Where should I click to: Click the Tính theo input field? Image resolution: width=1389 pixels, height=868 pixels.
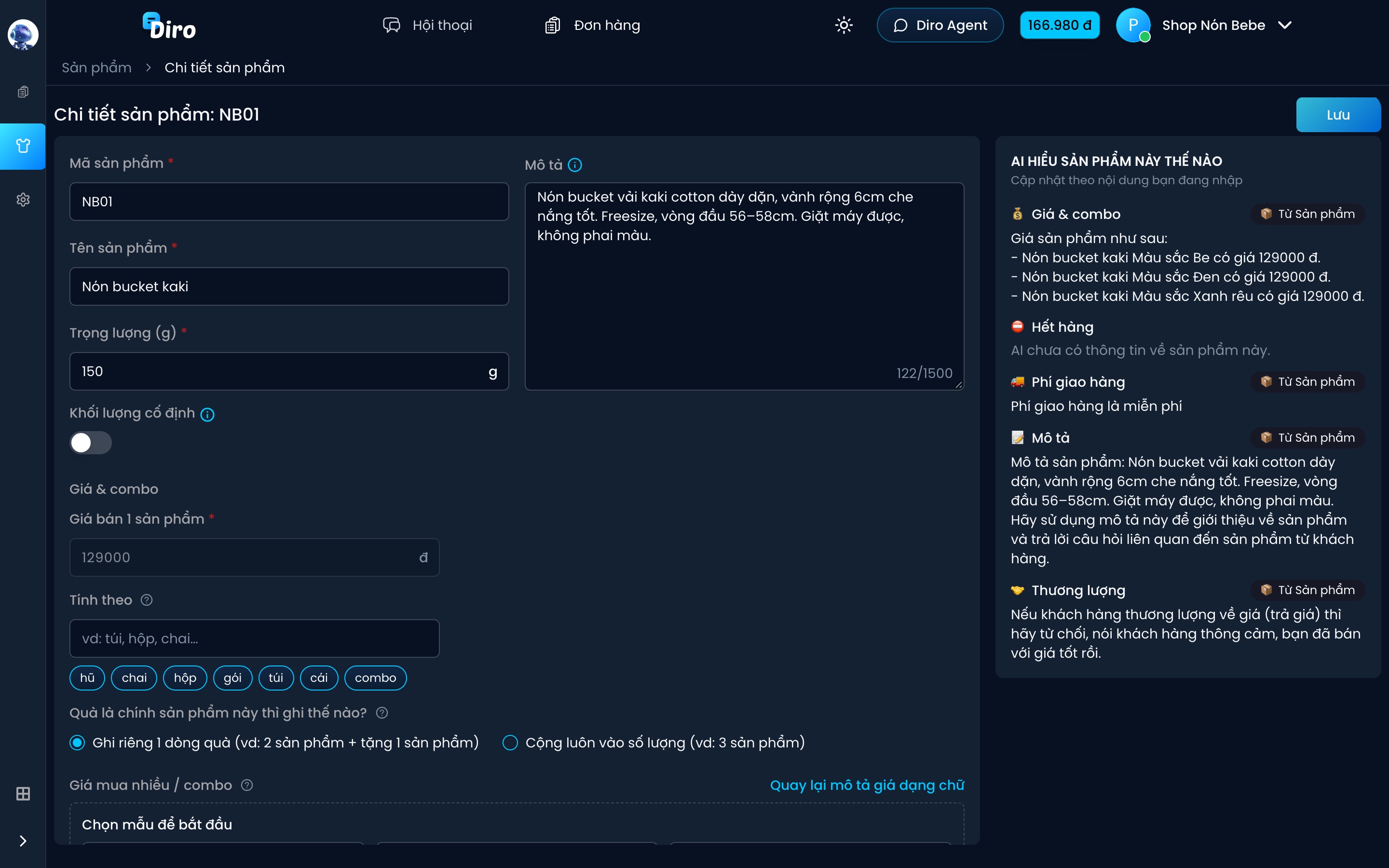click(254, 638)
